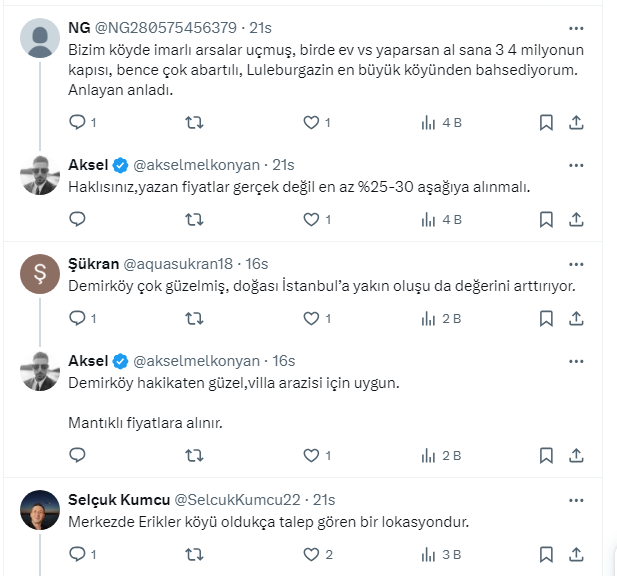This screenshot has height=576, width=617.
Task: Open @akselmelkonyan profile handle link
Action: tap(196, 165)
